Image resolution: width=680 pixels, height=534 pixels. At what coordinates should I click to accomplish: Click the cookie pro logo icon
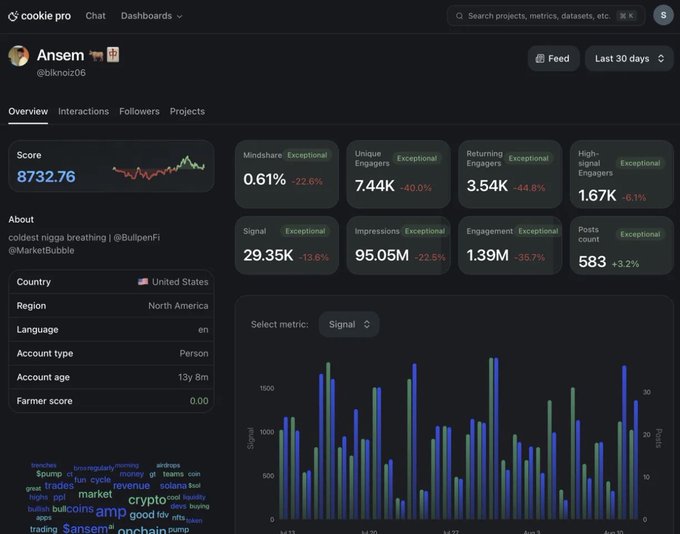13,16
